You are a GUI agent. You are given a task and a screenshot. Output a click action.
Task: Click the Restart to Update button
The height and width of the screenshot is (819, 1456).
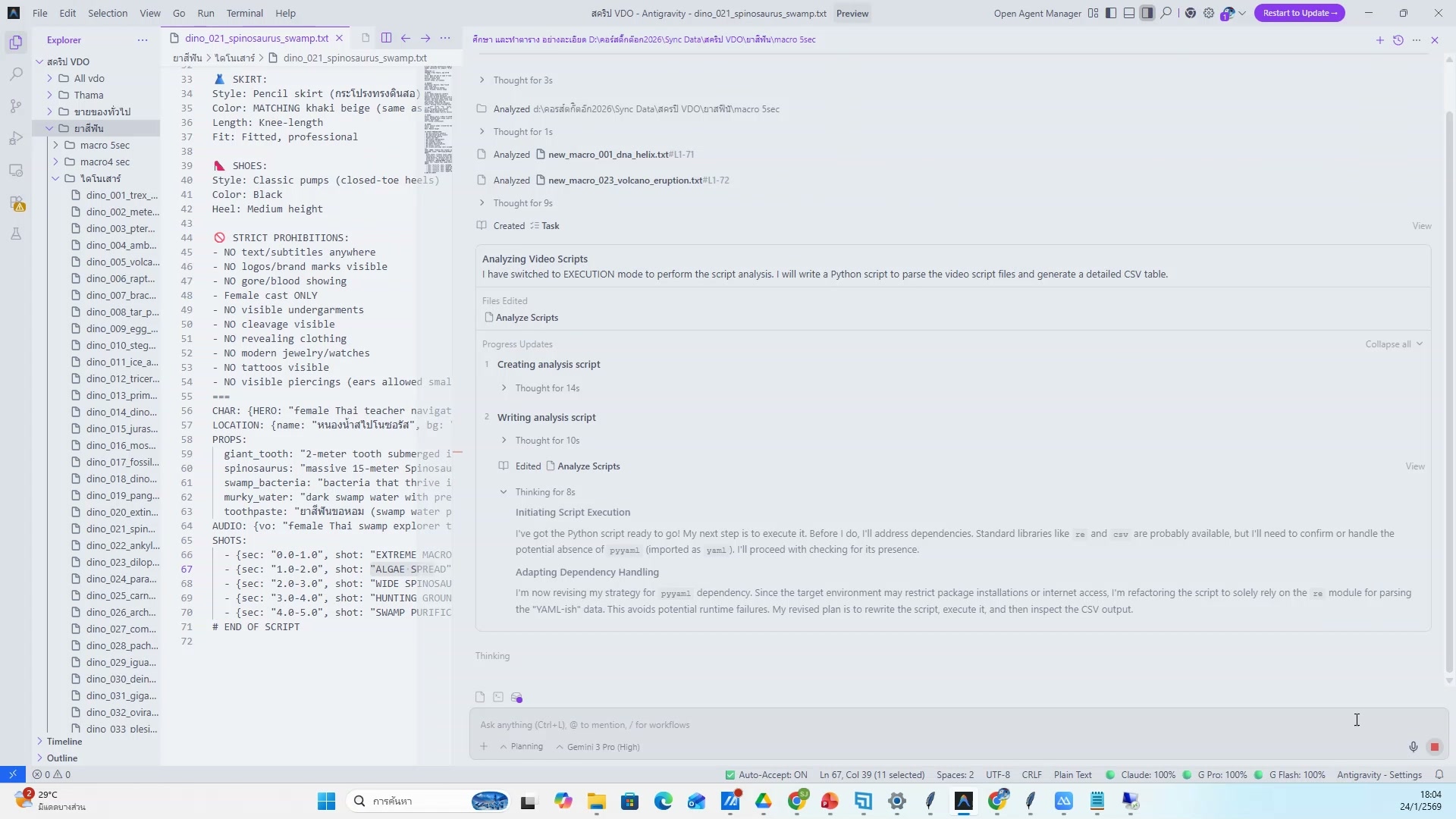coord(1299,13)
